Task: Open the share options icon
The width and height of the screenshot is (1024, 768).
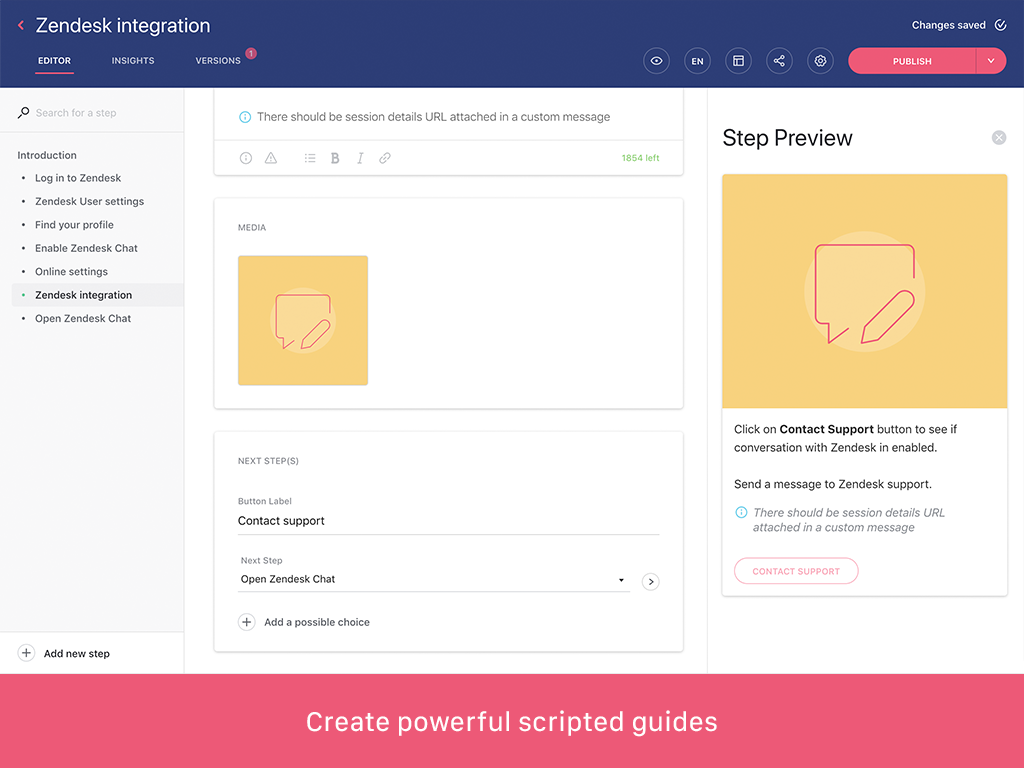Action: [779, 61]
